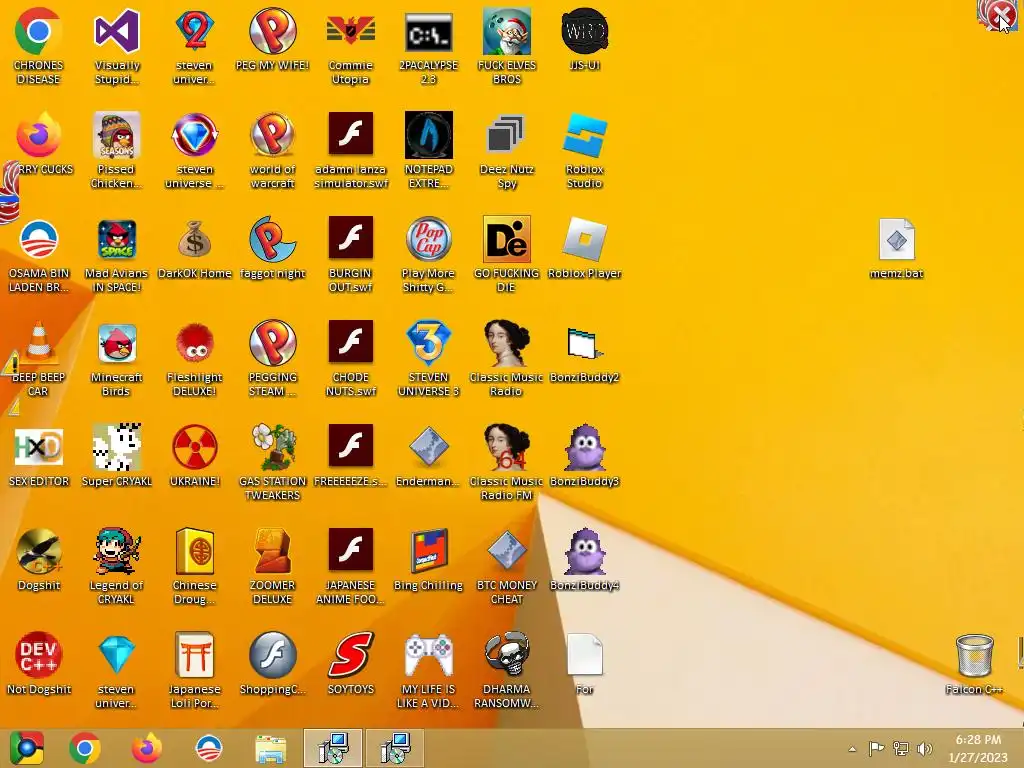The height and width of the screenshot is (768, 1024).
Task: Select the NOTEPAD EXTRE... icon
Action: coord(428,135)
